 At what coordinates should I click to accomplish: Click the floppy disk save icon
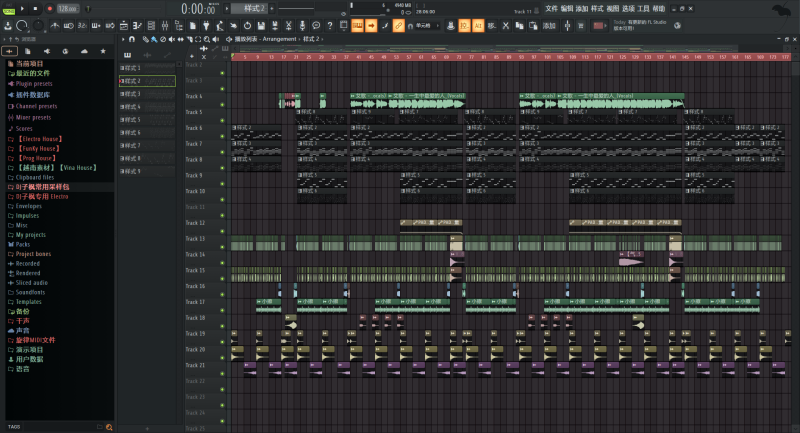[x=261, y=26]
